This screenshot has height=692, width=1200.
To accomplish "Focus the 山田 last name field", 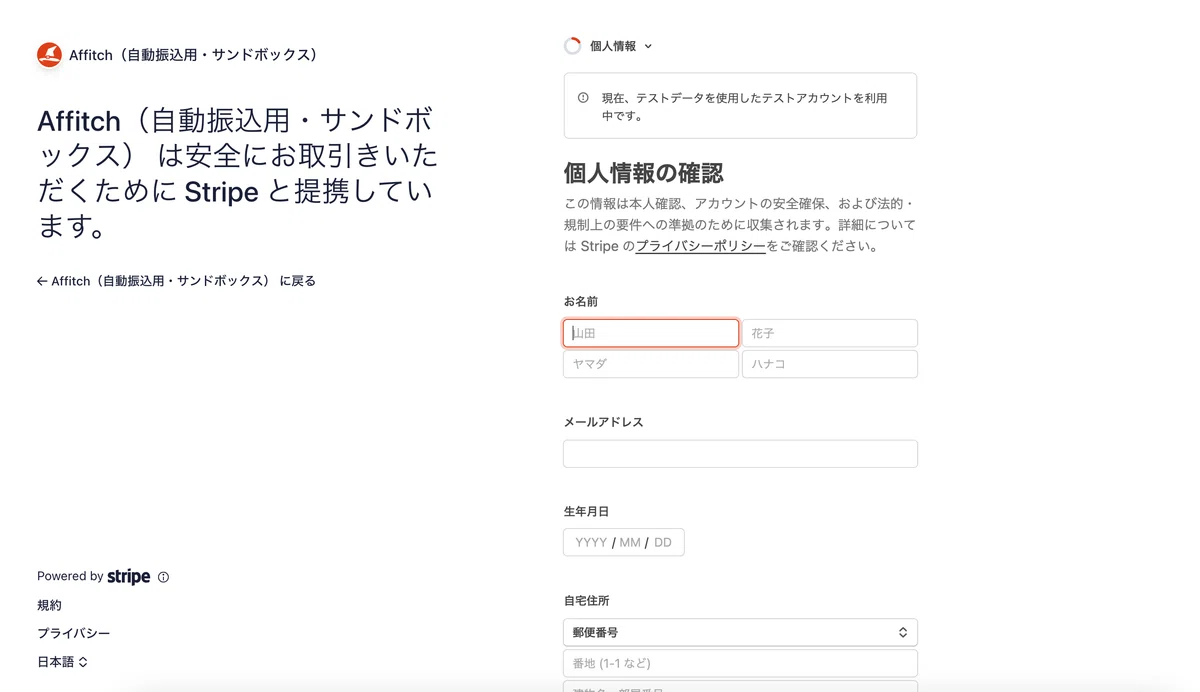I will point(651,333).
